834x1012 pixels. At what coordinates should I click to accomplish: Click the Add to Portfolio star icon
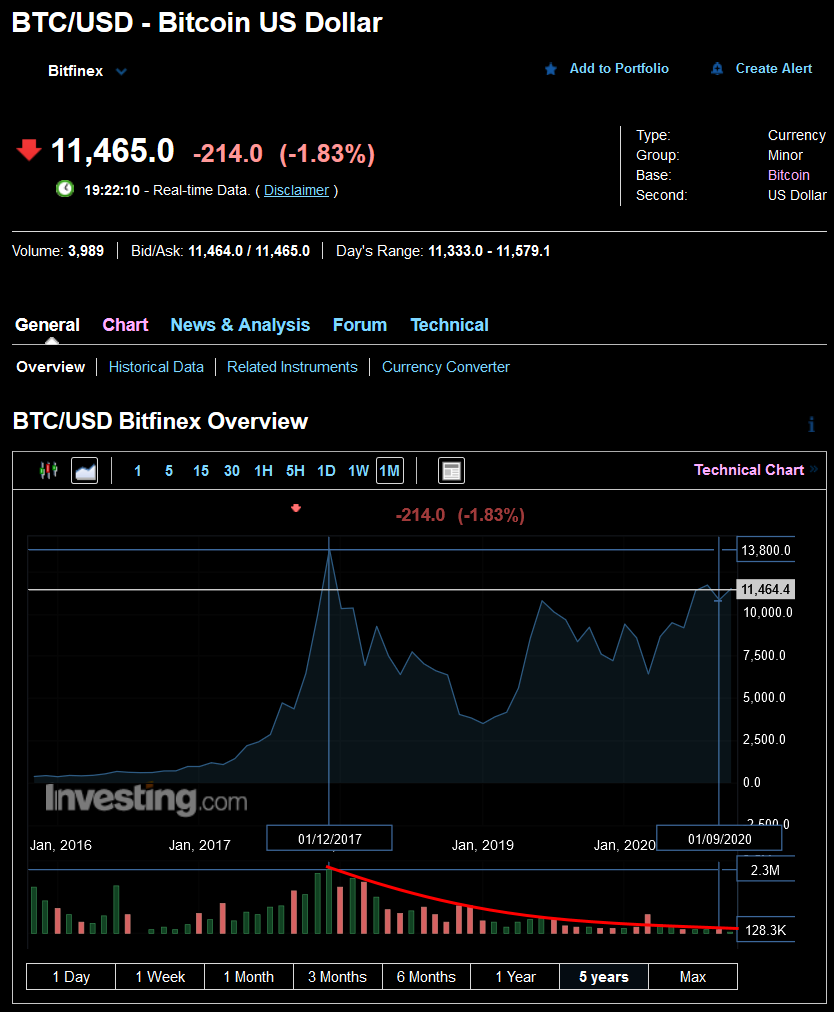(x=551, y=69)
